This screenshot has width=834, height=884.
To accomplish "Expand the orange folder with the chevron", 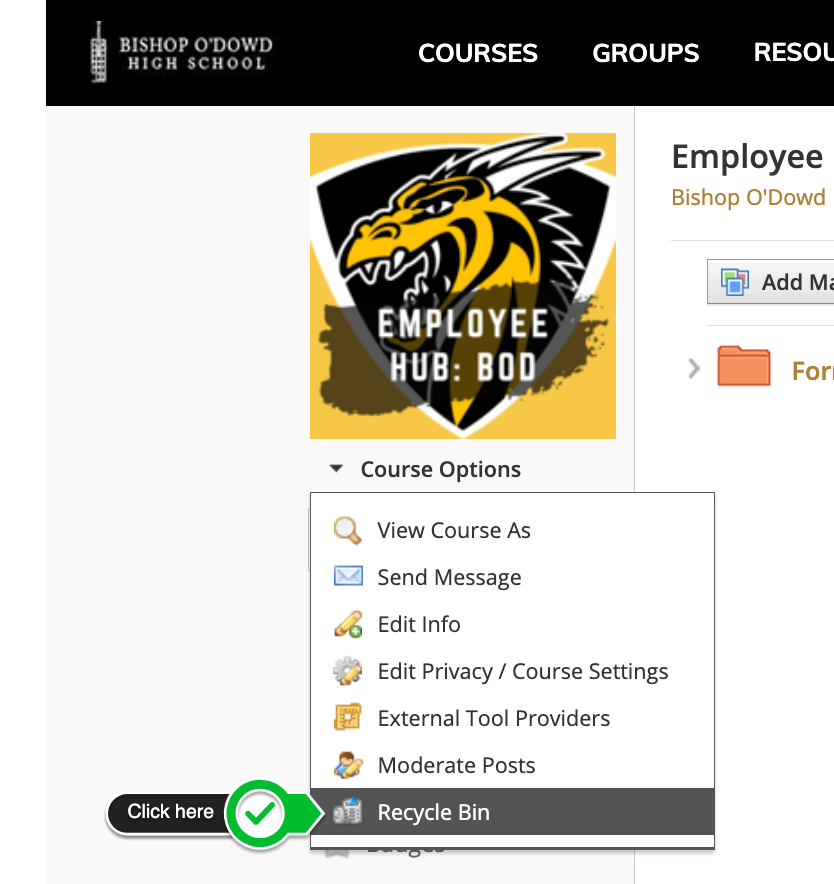I will click(x=694, y=369).
